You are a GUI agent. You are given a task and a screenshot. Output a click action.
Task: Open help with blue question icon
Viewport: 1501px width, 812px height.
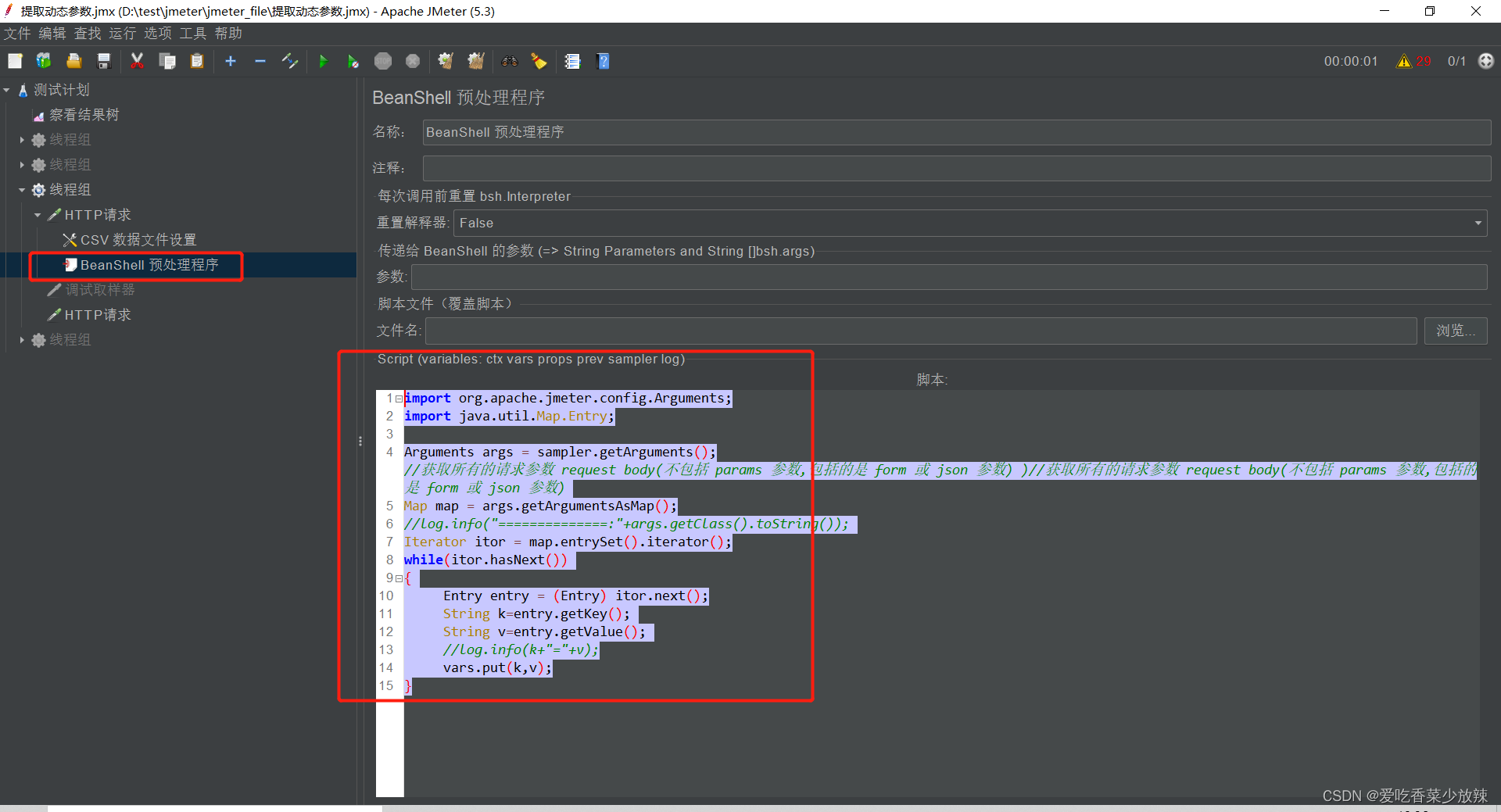603,61
